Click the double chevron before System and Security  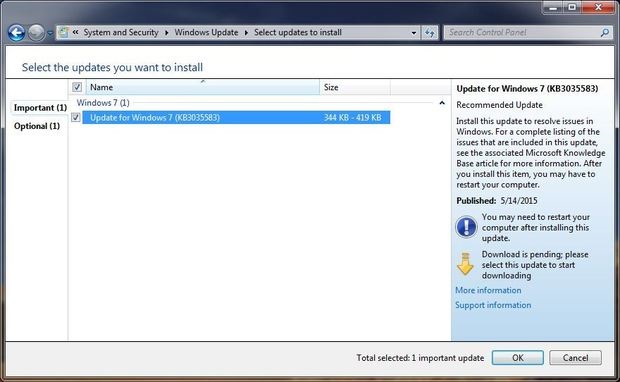75,32
